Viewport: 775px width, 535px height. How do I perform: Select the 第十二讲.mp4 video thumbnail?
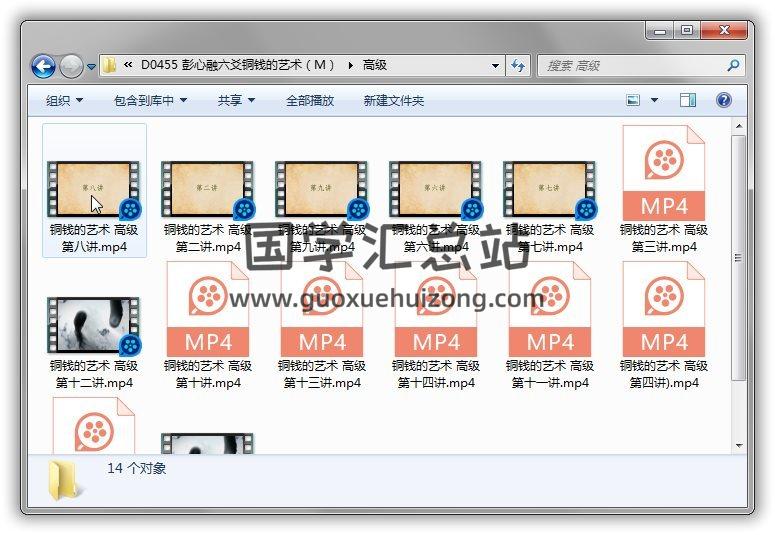click(x=94, y=325)
